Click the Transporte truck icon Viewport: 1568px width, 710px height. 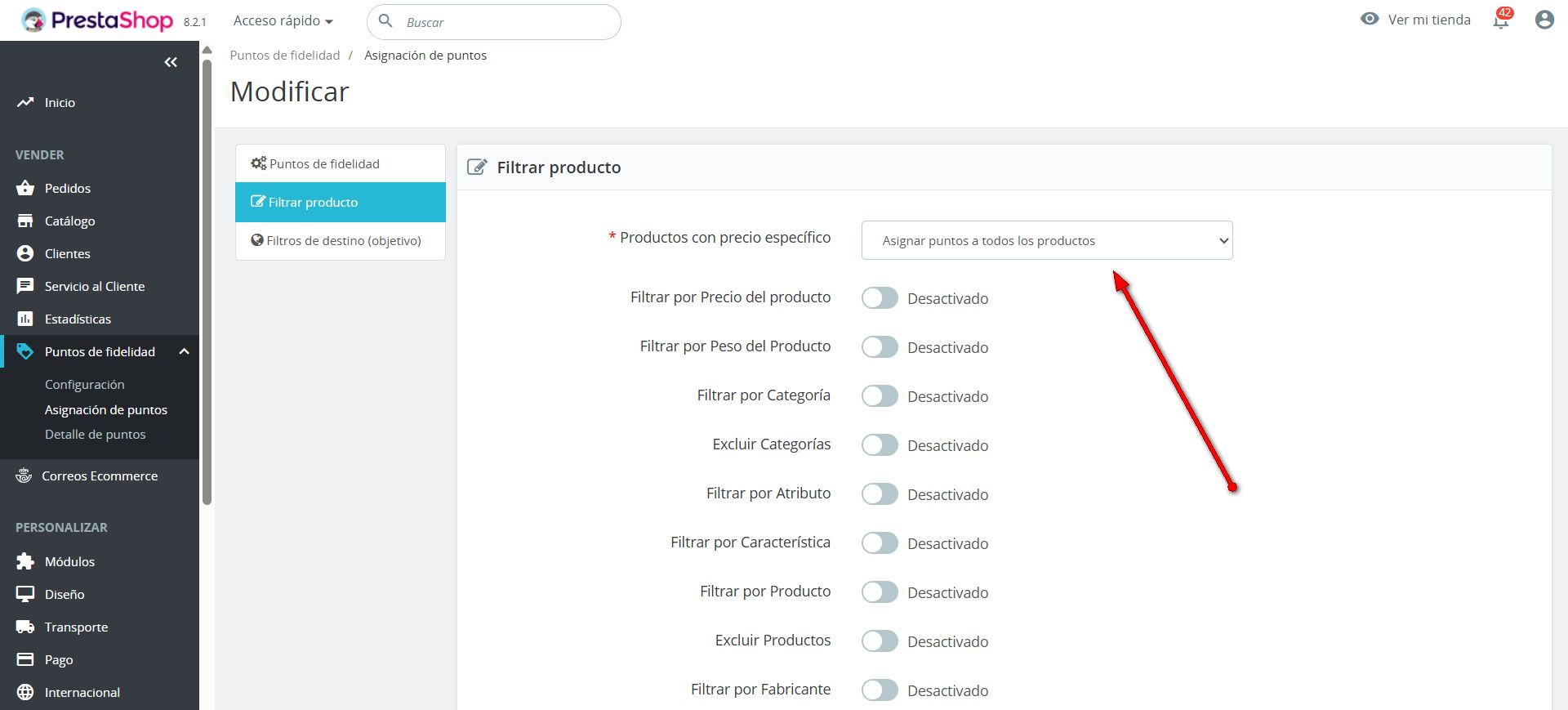tap(25, 627)
